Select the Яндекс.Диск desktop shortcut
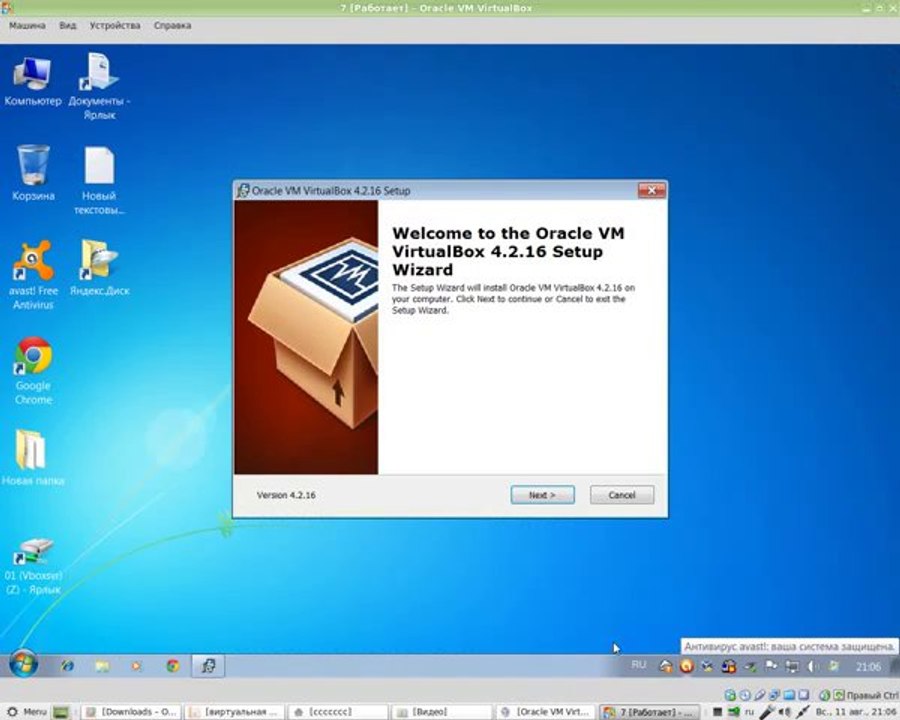This screenshot has height=720, width=900. [x=99, y=268]
